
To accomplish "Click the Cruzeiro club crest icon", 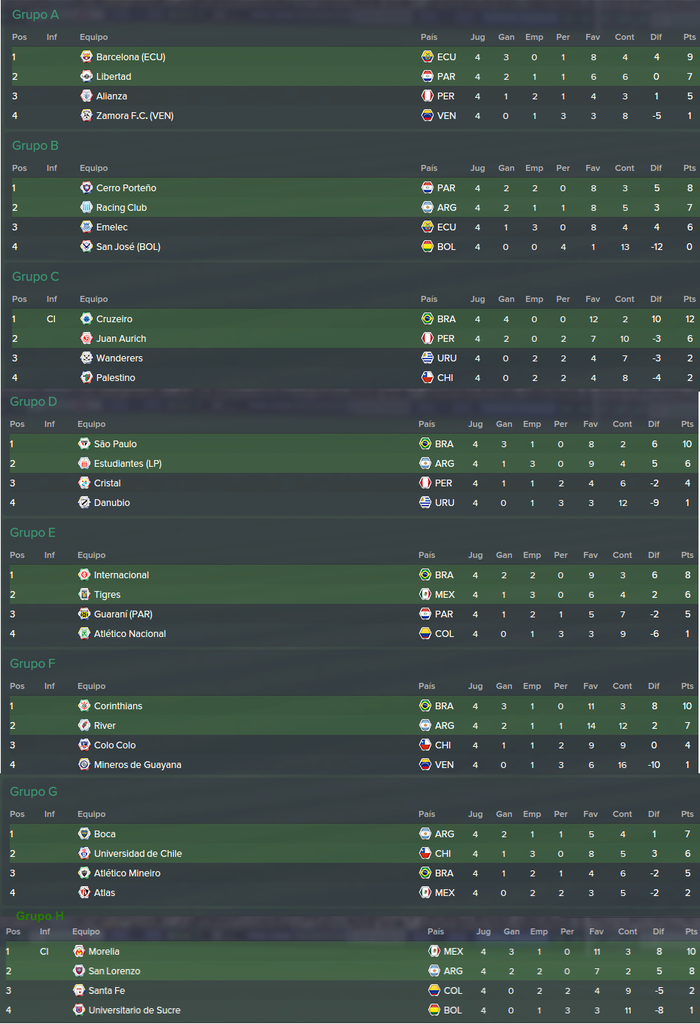I will coord(86,319).
